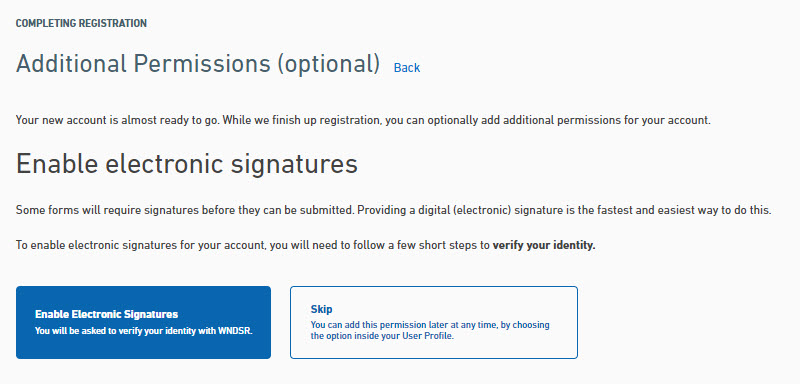Select the blue Enable Electronic Signatures button
This screenshot has width=800, height=384.
[143, 322]
